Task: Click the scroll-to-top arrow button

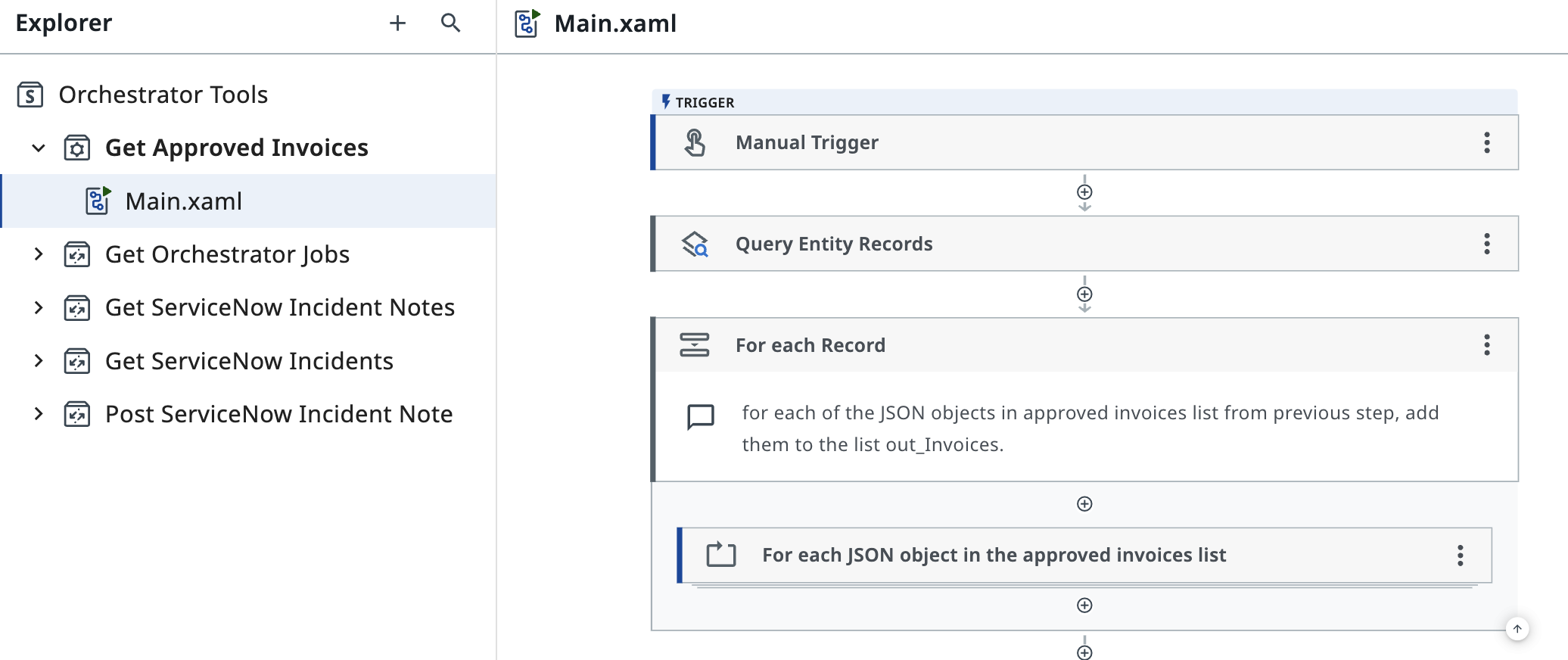Action: pos(1517,629)
